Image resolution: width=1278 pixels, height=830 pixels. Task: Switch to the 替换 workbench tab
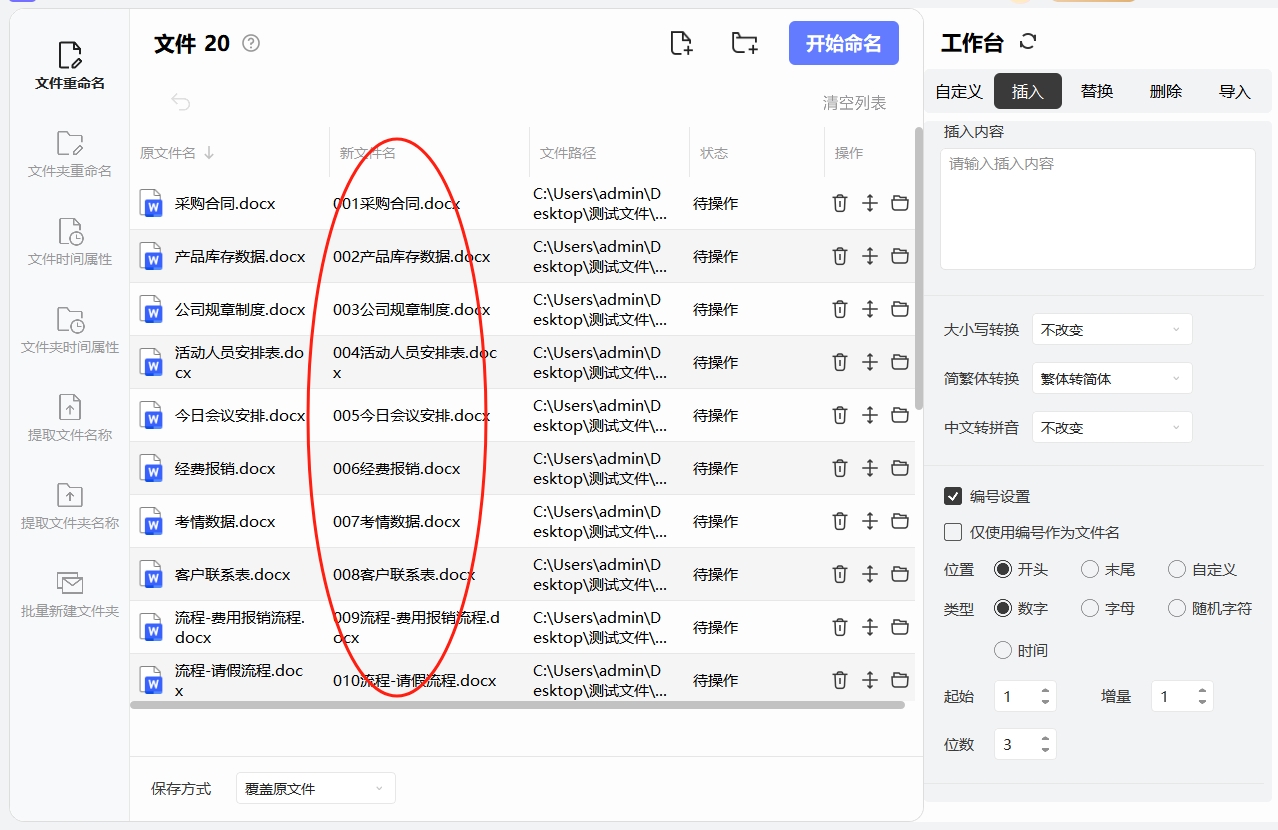click(x=1097, y=91)
